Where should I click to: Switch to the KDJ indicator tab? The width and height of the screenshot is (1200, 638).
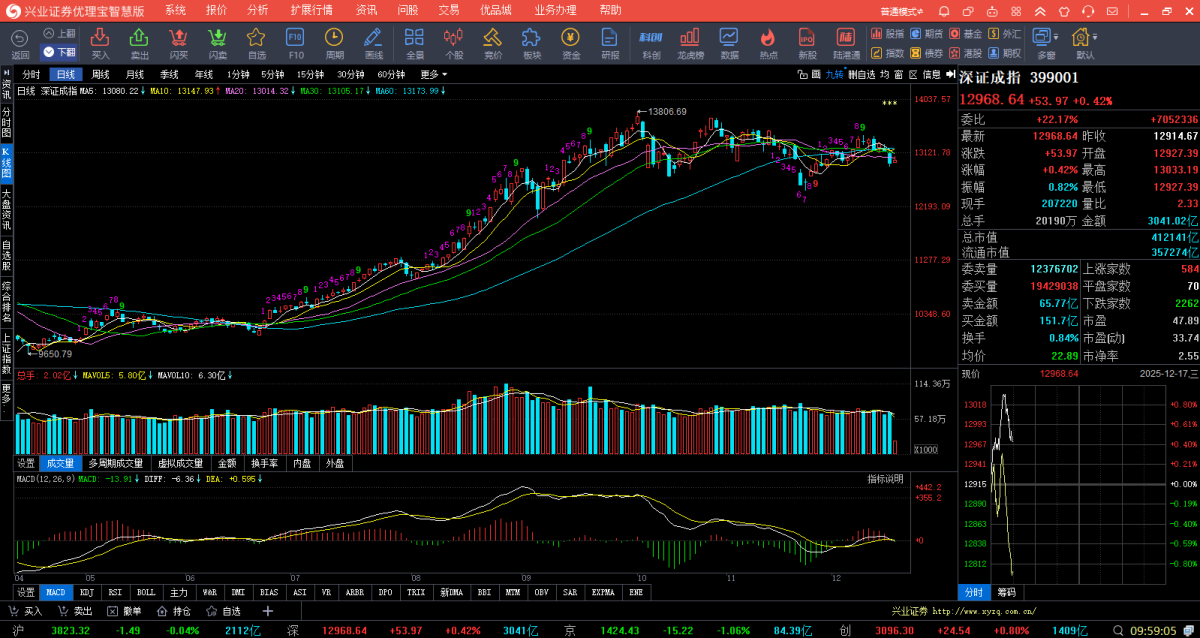click(86, 592)
